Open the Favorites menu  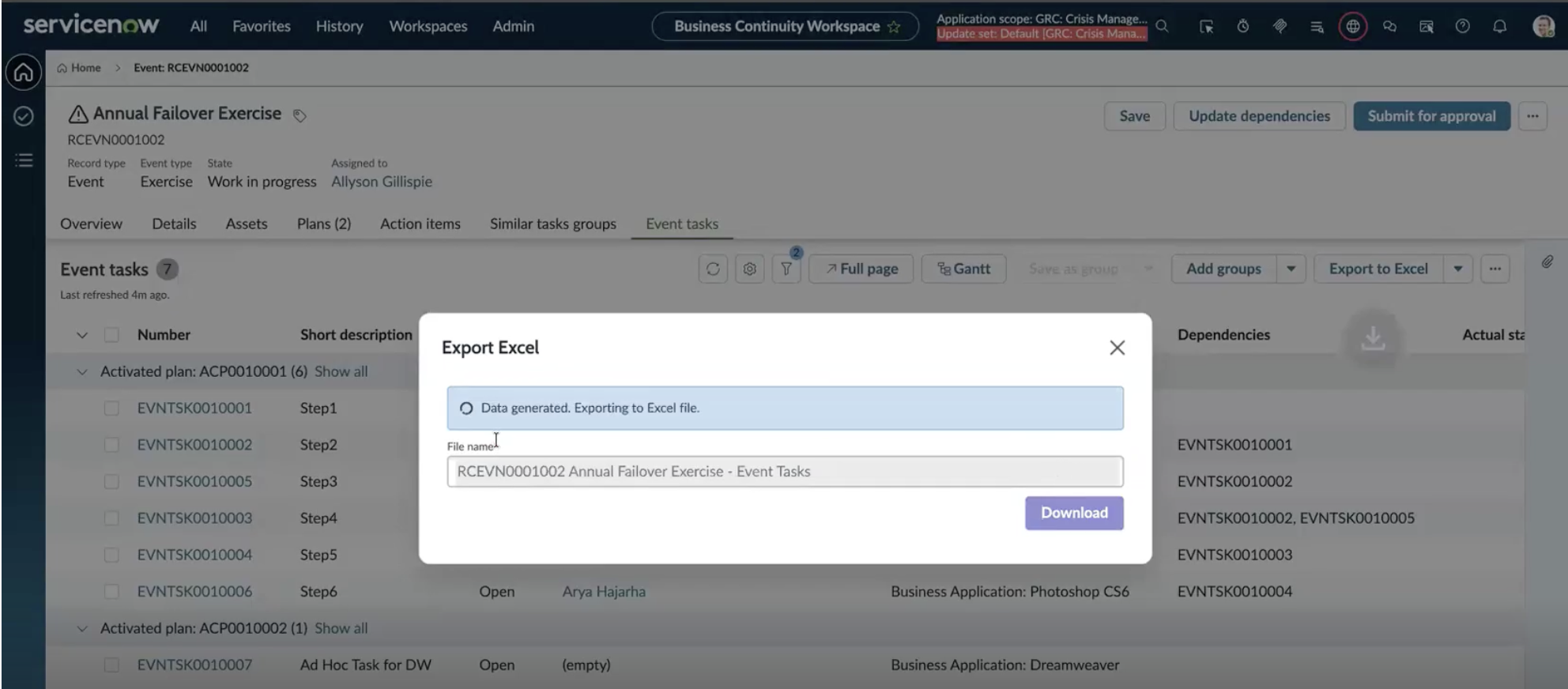point(262,26)
